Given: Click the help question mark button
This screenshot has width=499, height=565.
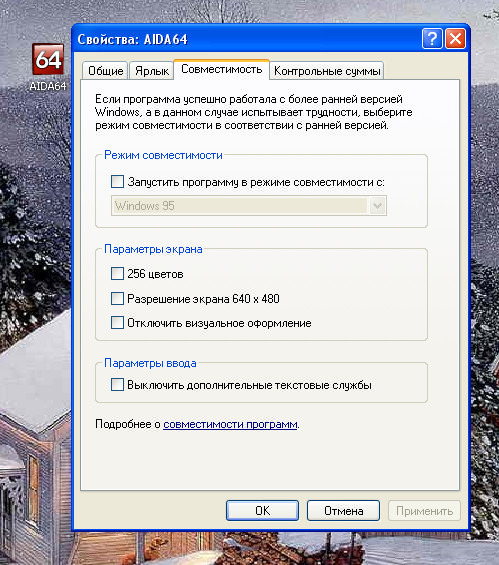Looking at the screenshot, I should pyautogui.click(x=432, y=38).
